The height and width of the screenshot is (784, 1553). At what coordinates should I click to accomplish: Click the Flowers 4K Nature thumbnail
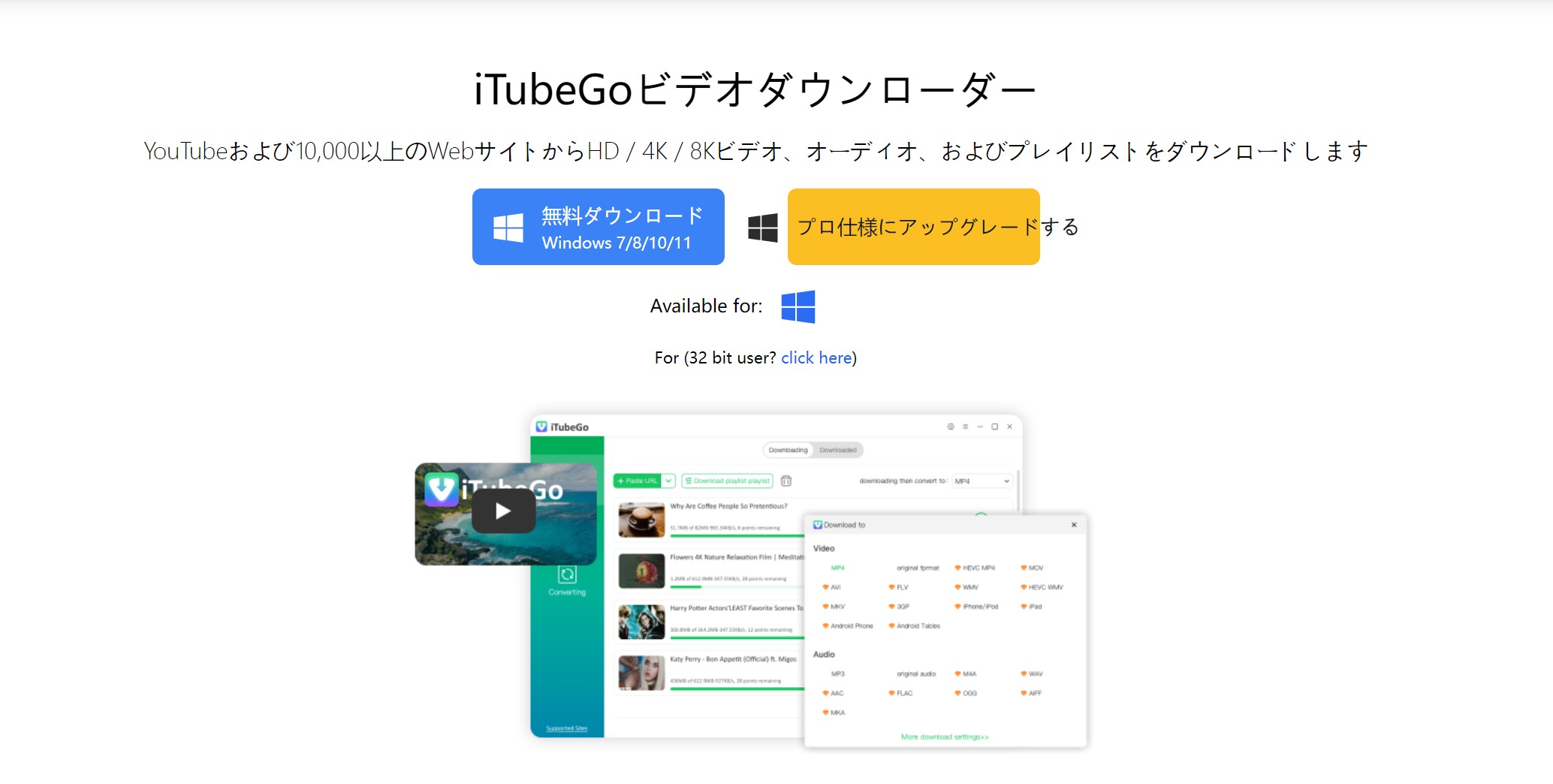click(x=641, y=571)
